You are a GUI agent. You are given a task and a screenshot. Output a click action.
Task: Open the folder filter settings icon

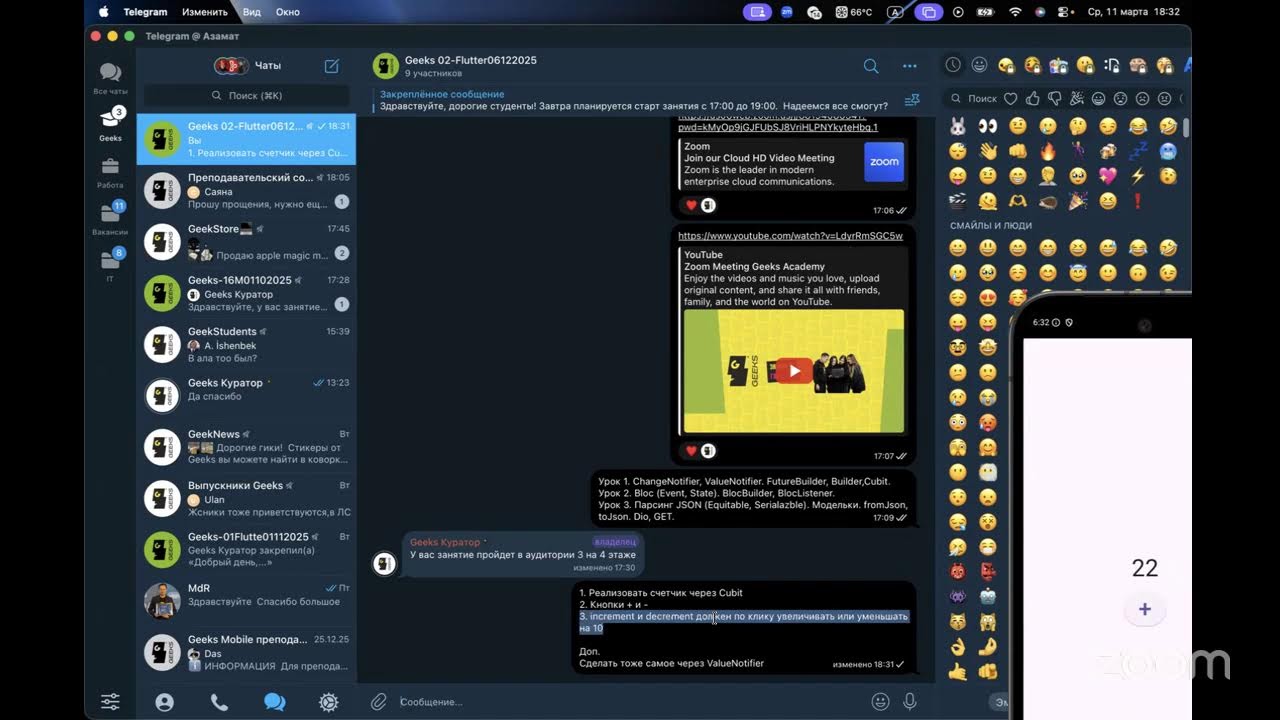110,702
